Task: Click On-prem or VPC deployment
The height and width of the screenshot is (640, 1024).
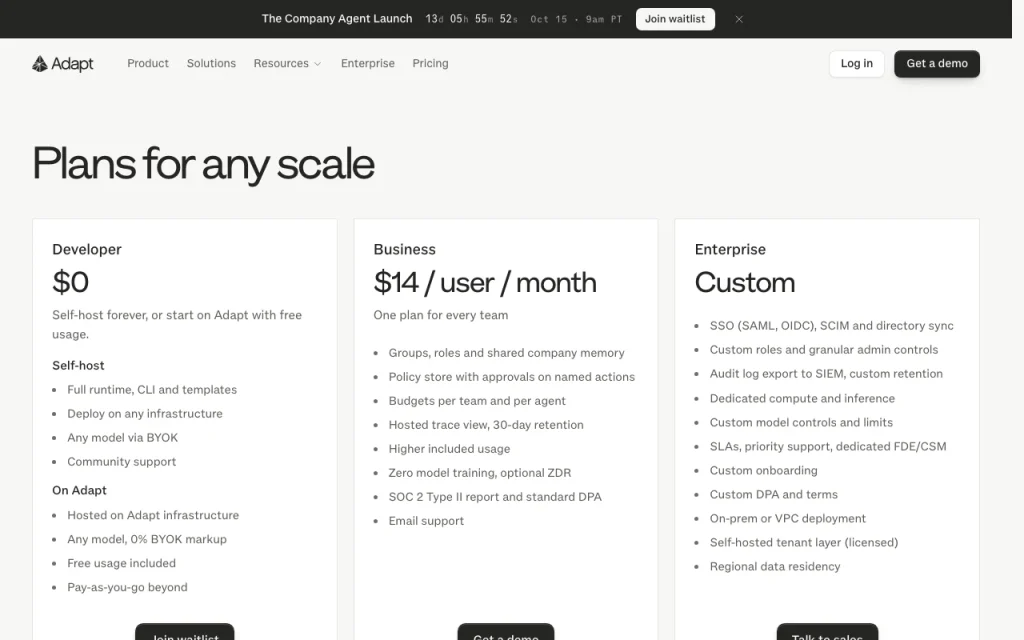Action: 788,519
